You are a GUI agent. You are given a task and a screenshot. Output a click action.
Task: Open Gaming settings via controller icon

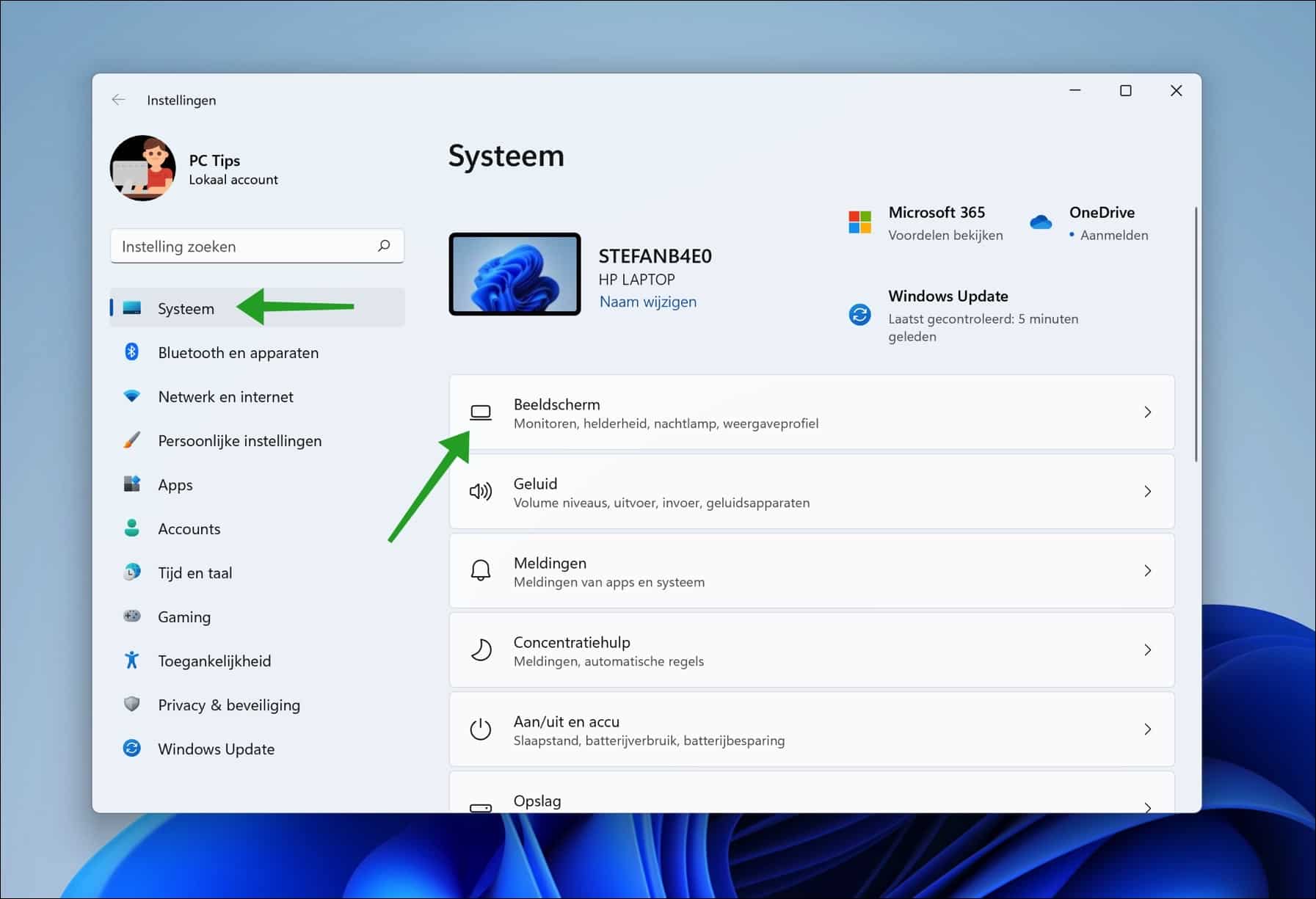coord(133,616)
